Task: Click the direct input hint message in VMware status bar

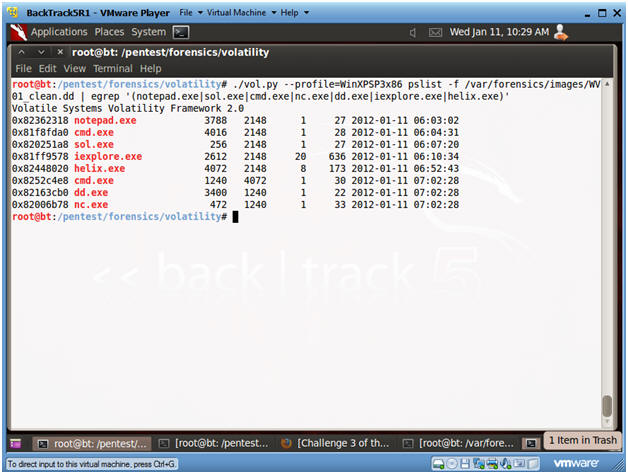Action: 91,464
